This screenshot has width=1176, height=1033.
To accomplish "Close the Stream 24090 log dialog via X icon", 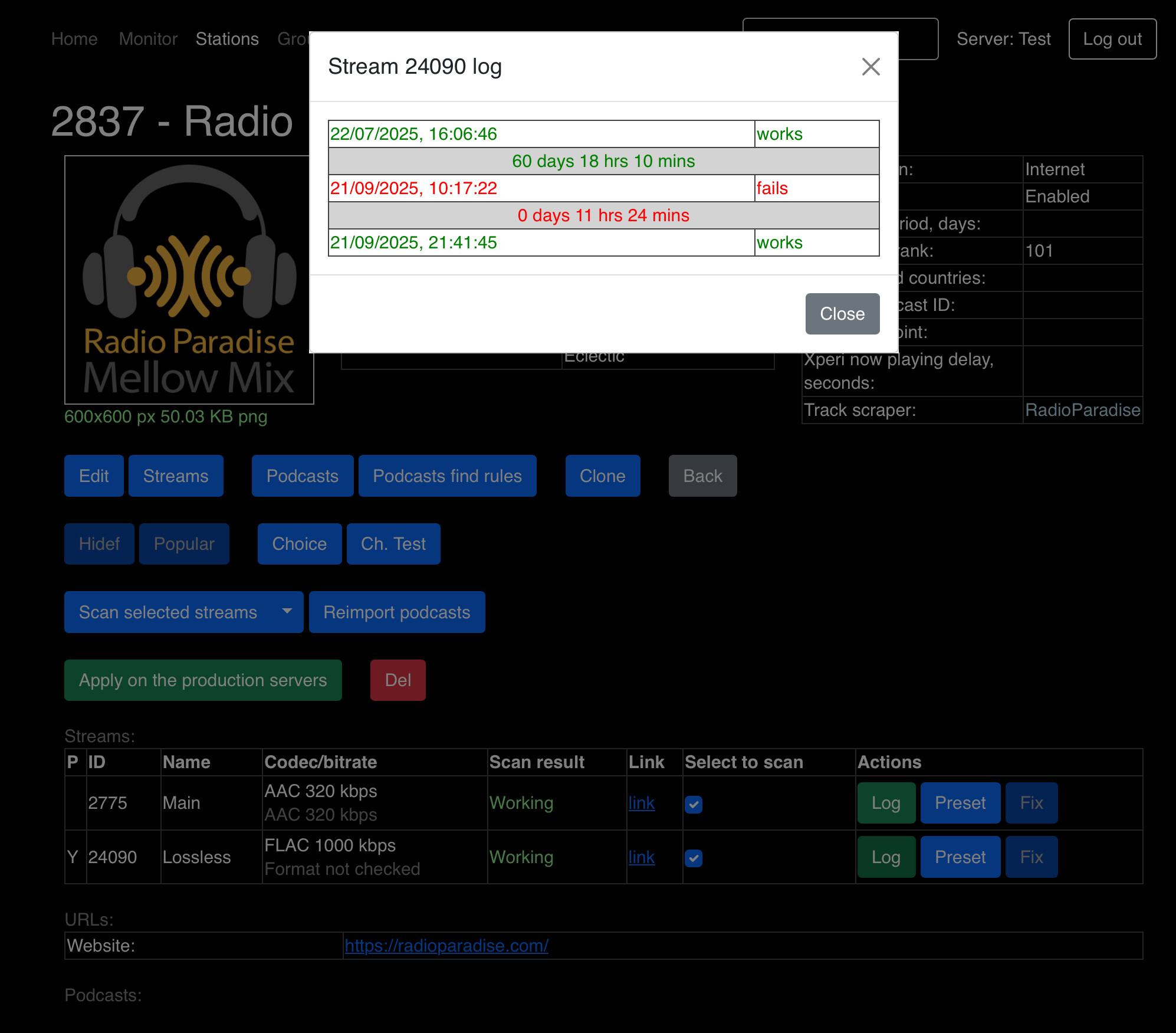I will (870, 67).
